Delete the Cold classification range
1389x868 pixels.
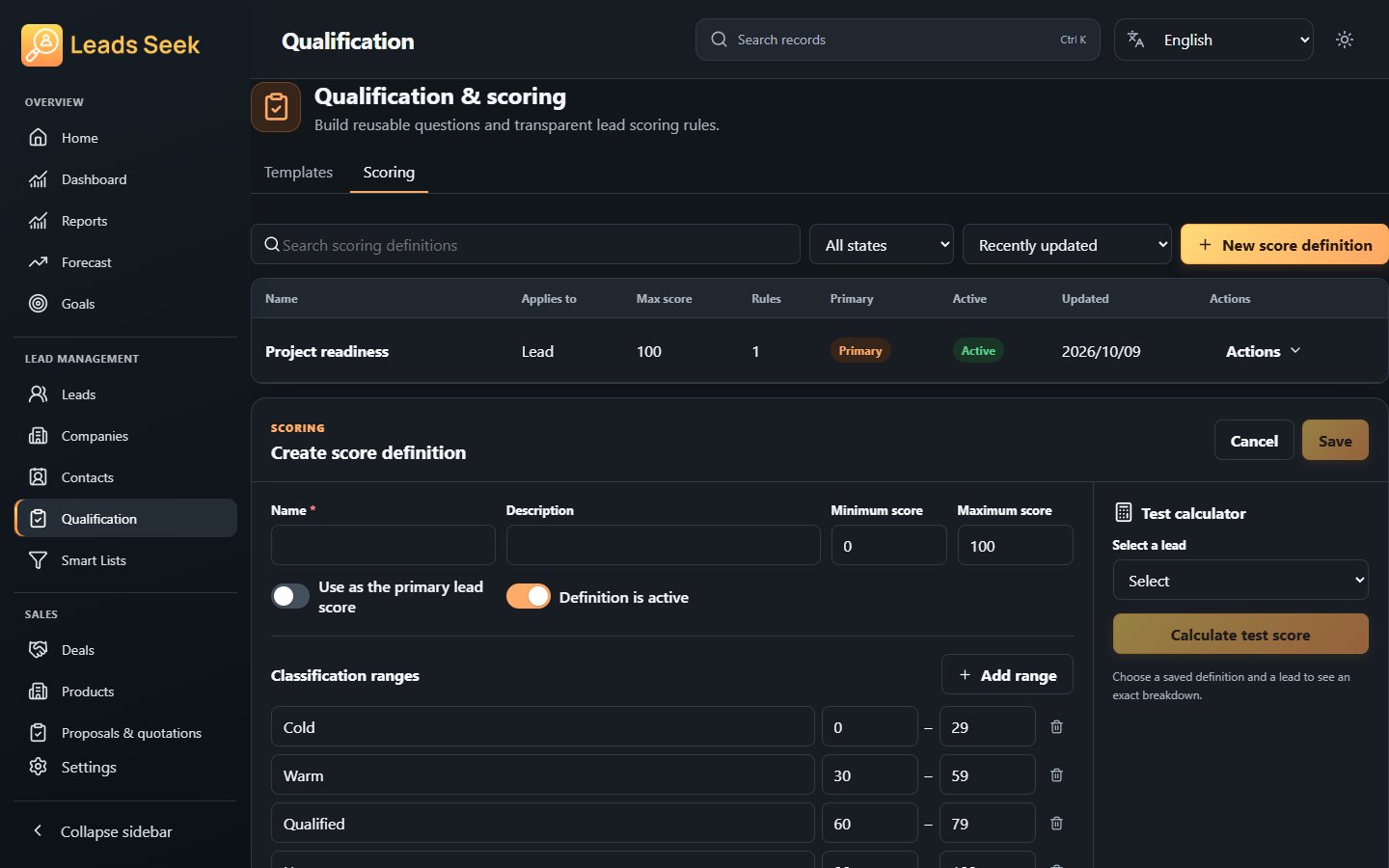coord(1056,727)
